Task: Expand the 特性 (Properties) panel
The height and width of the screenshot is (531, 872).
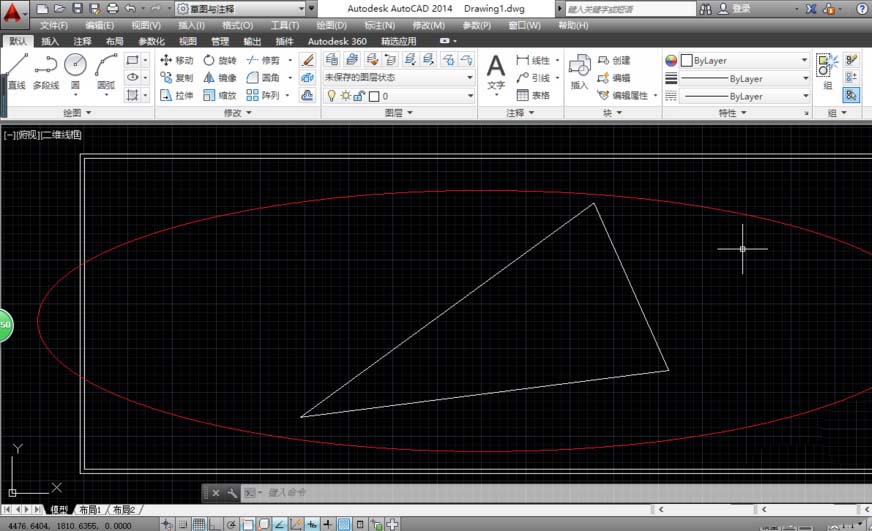Action: pos(732,113)
